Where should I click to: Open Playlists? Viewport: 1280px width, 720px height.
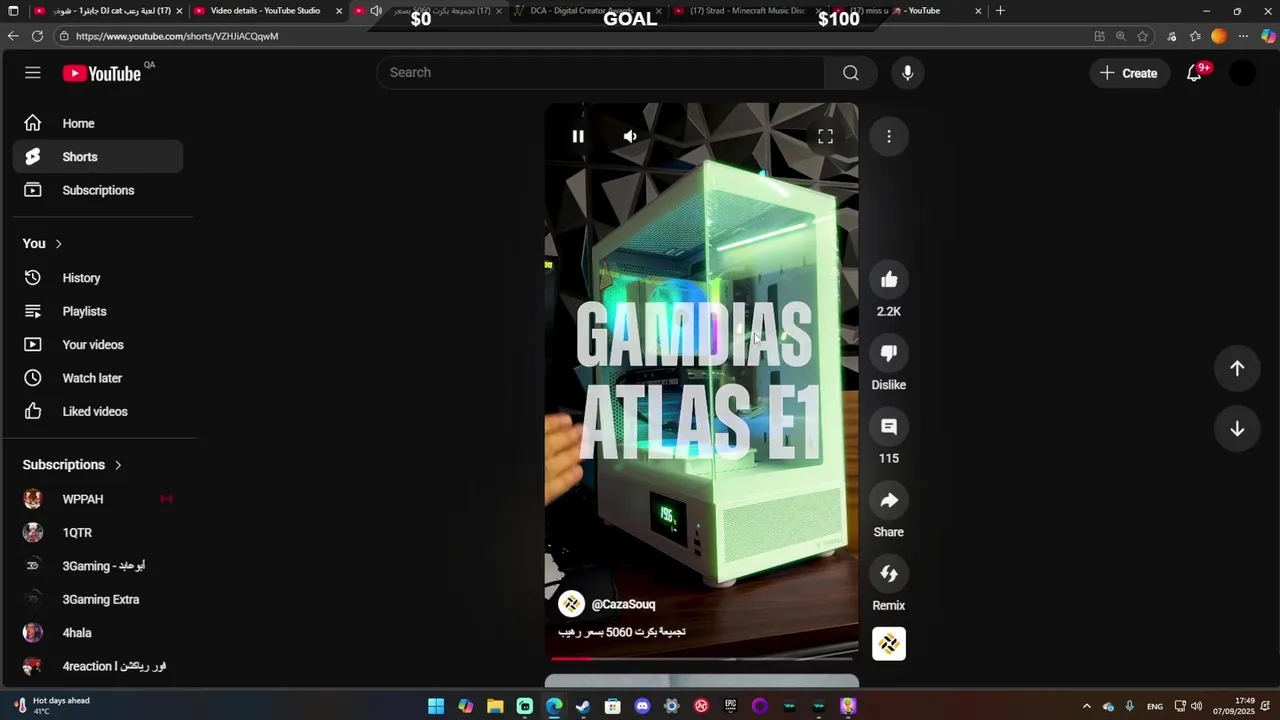98,311
